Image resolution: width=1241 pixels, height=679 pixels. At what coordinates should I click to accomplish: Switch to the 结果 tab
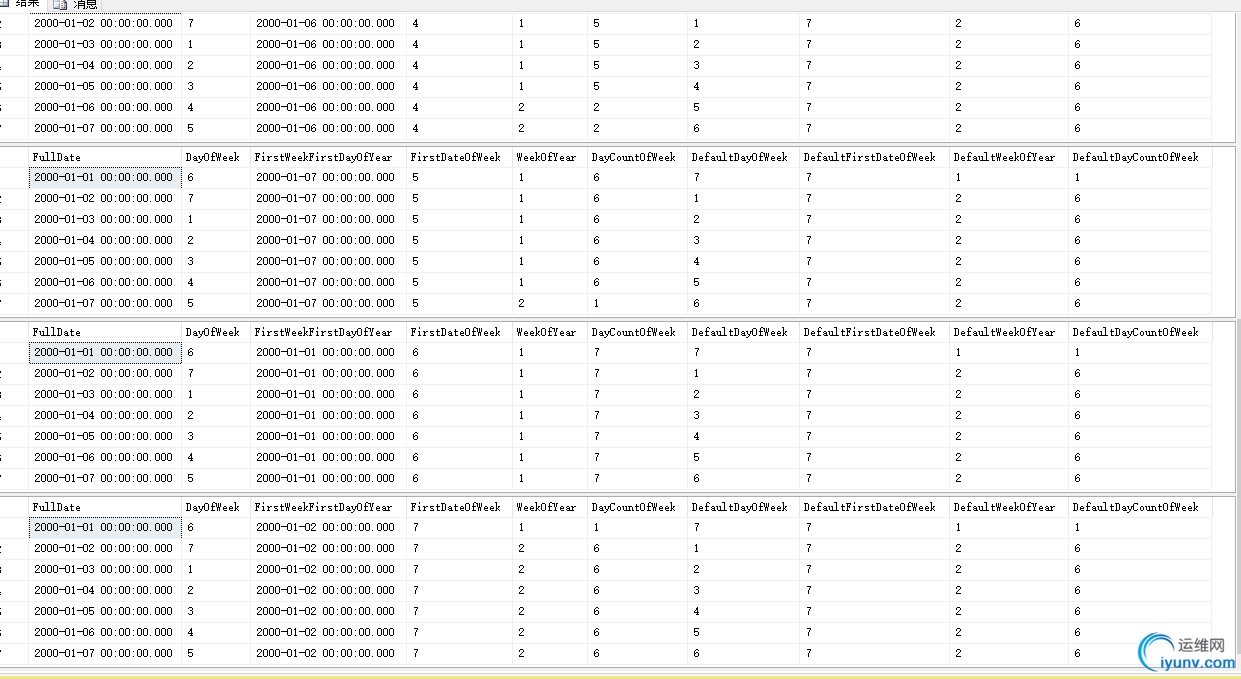(22, 4)
